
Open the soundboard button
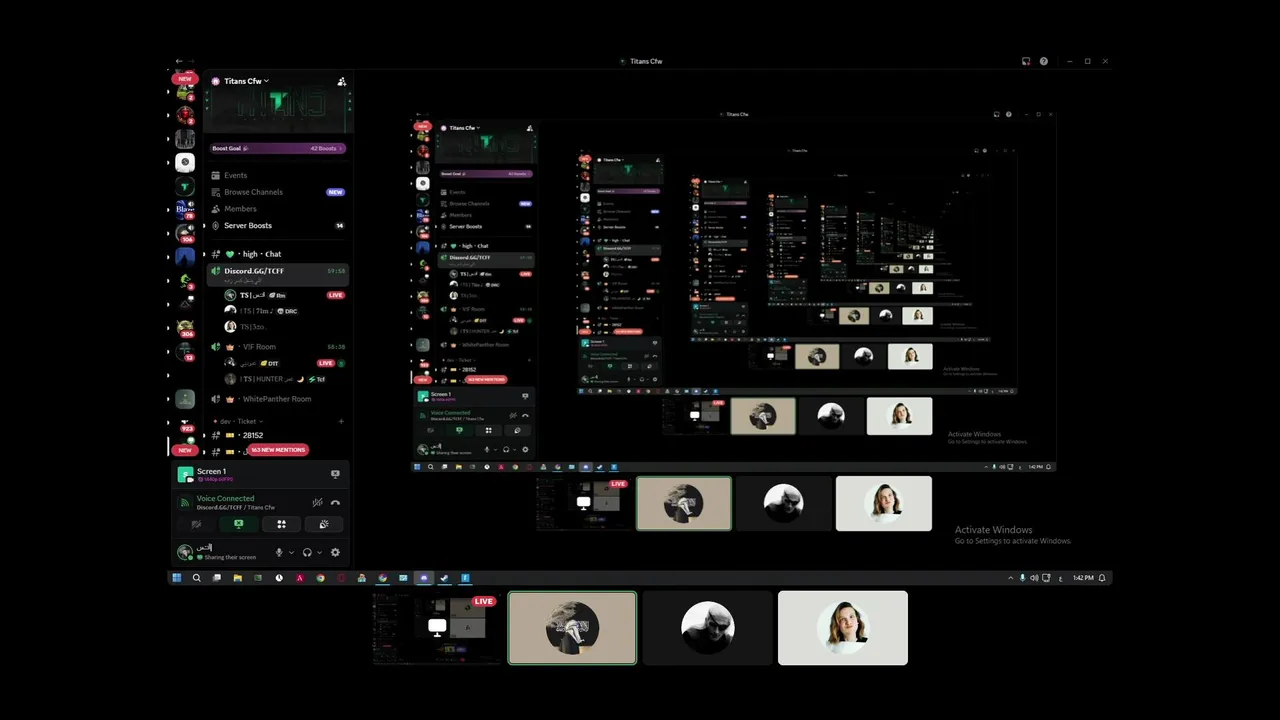point(324,524)
